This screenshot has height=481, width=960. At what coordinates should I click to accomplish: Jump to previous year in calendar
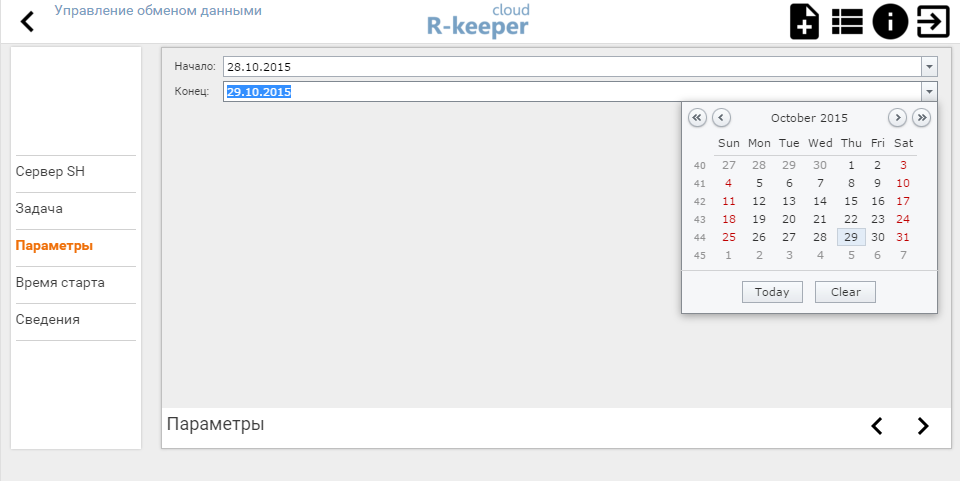click(697, 118)
